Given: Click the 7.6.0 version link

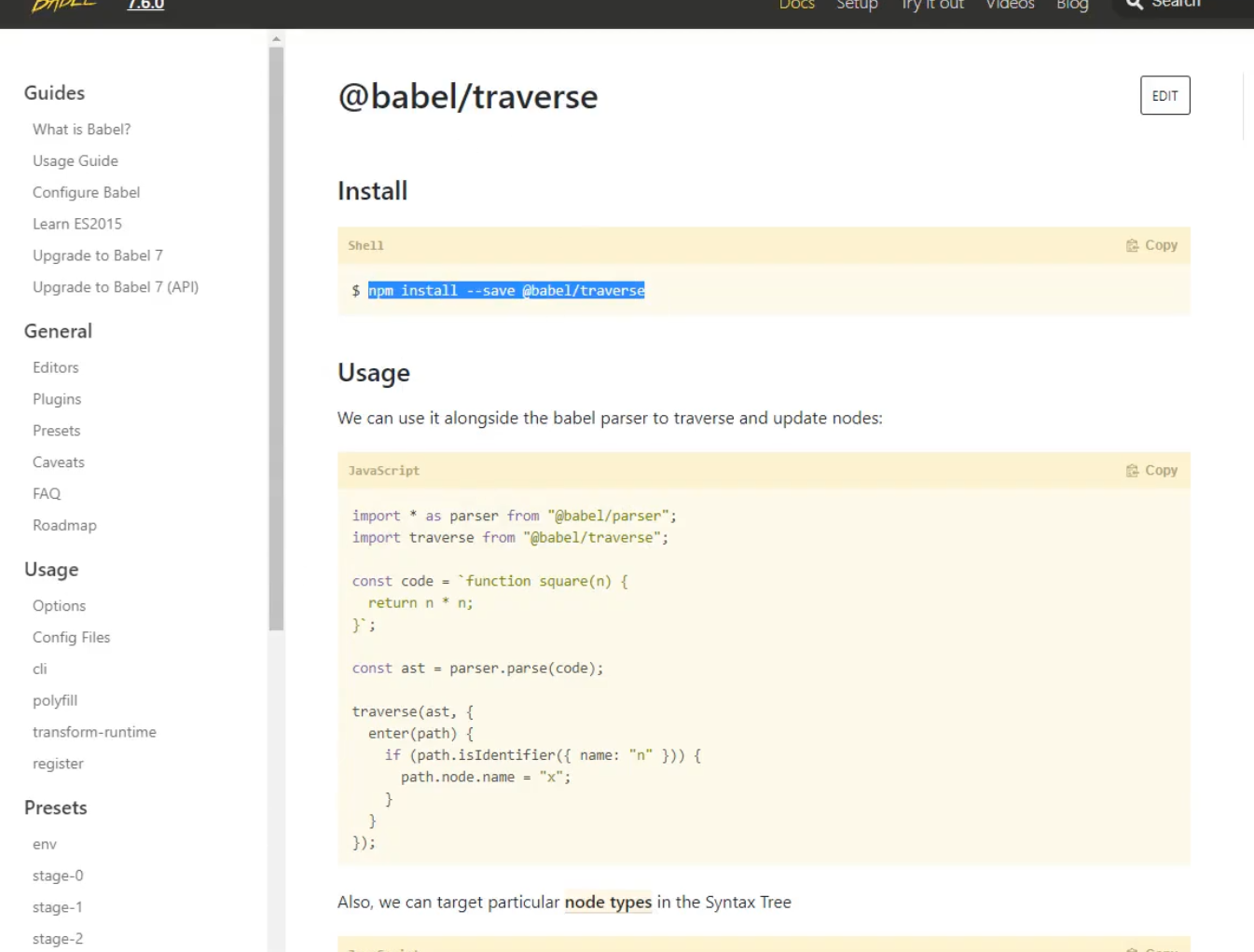Looking at the screenshot, I should [145, 5].
